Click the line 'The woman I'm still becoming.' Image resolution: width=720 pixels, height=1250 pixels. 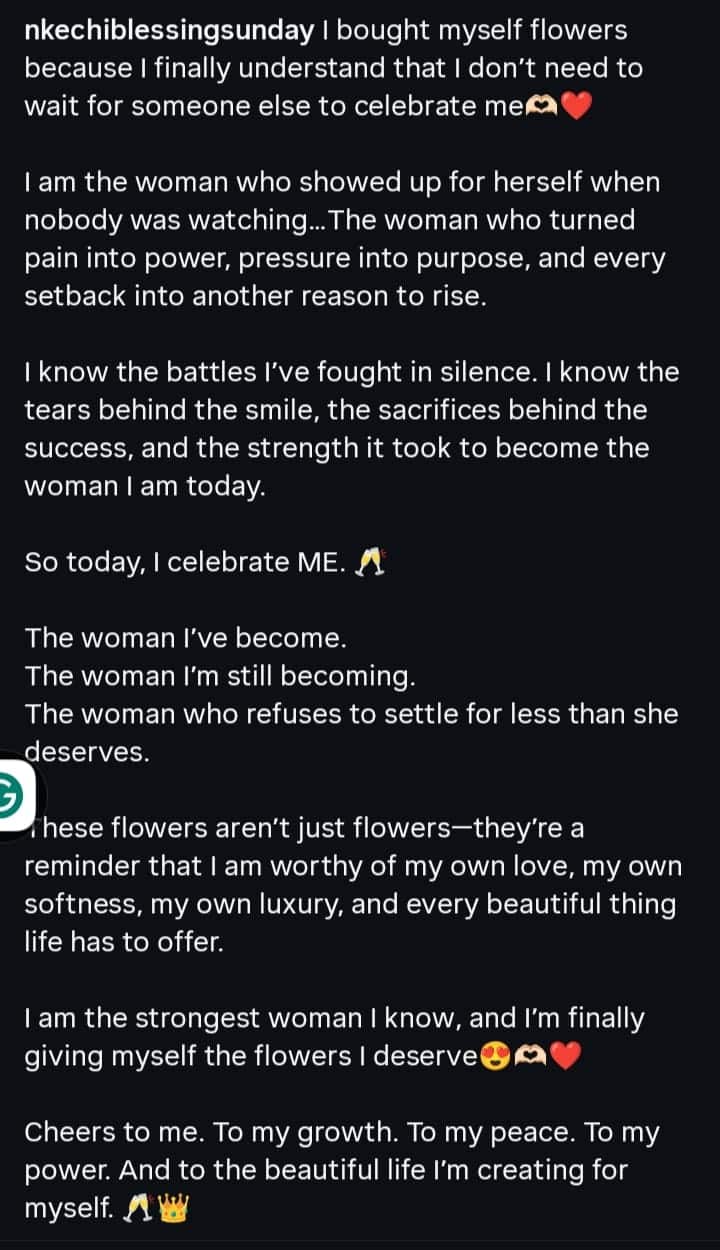click(x=219, y=676)
